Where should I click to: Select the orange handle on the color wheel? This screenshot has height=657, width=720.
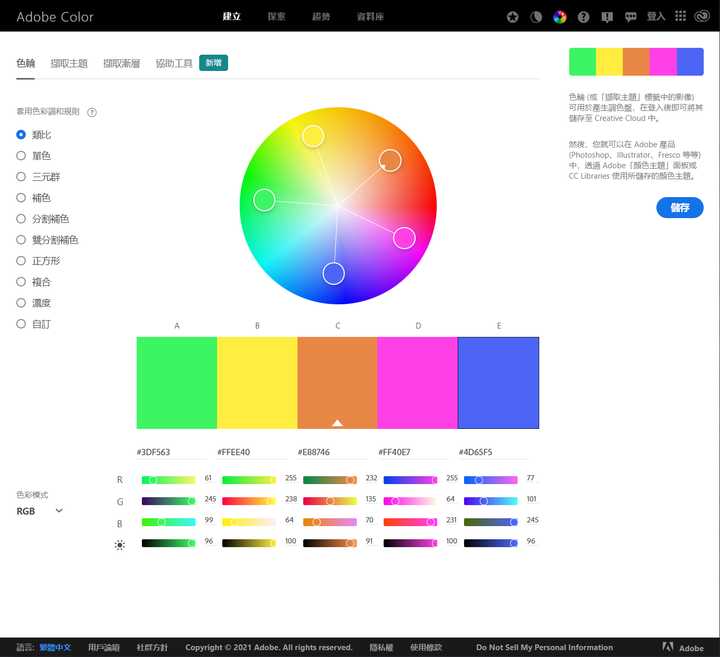(390, 161)
